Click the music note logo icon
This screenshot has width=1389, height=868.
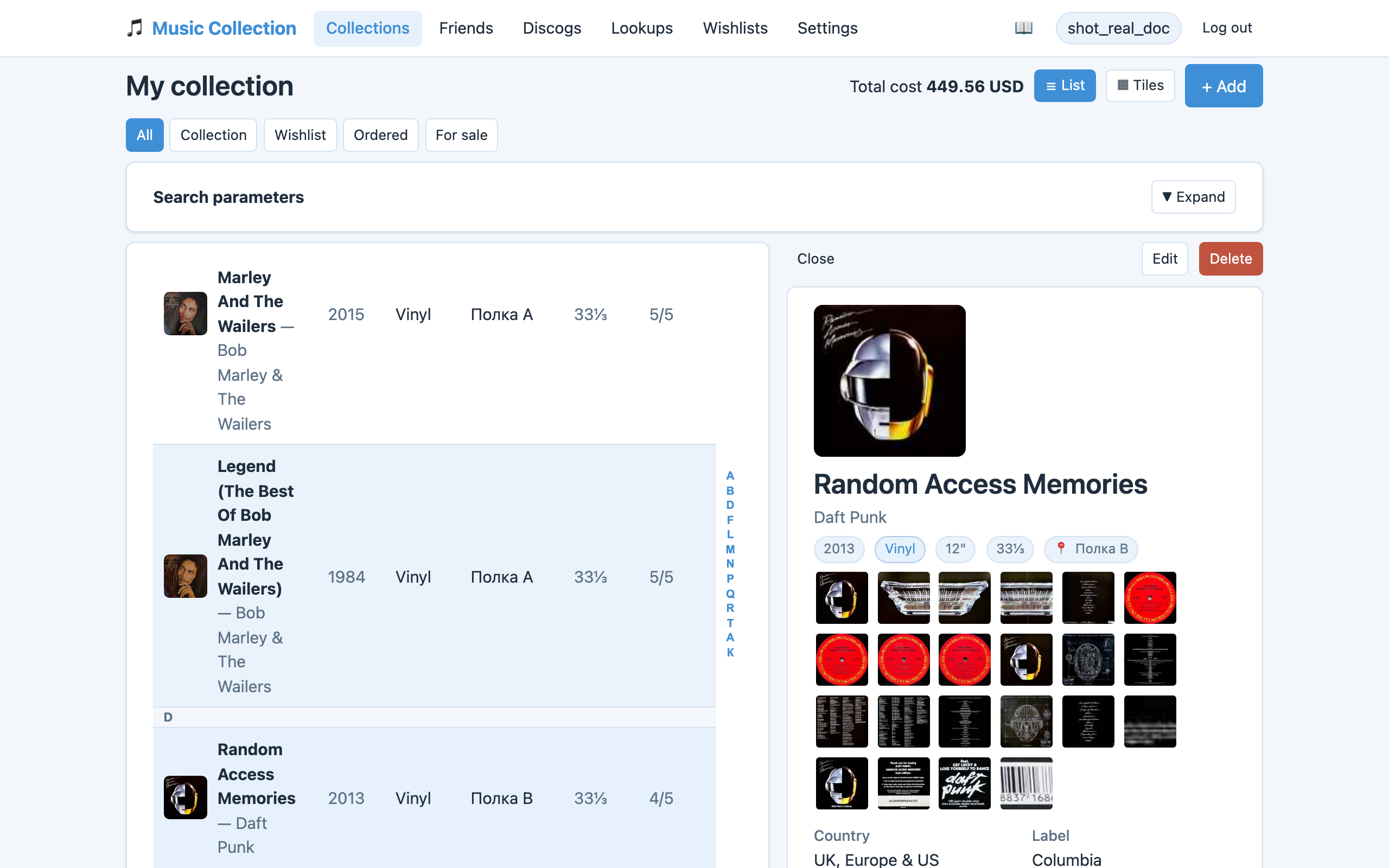[x=135, y=28]
